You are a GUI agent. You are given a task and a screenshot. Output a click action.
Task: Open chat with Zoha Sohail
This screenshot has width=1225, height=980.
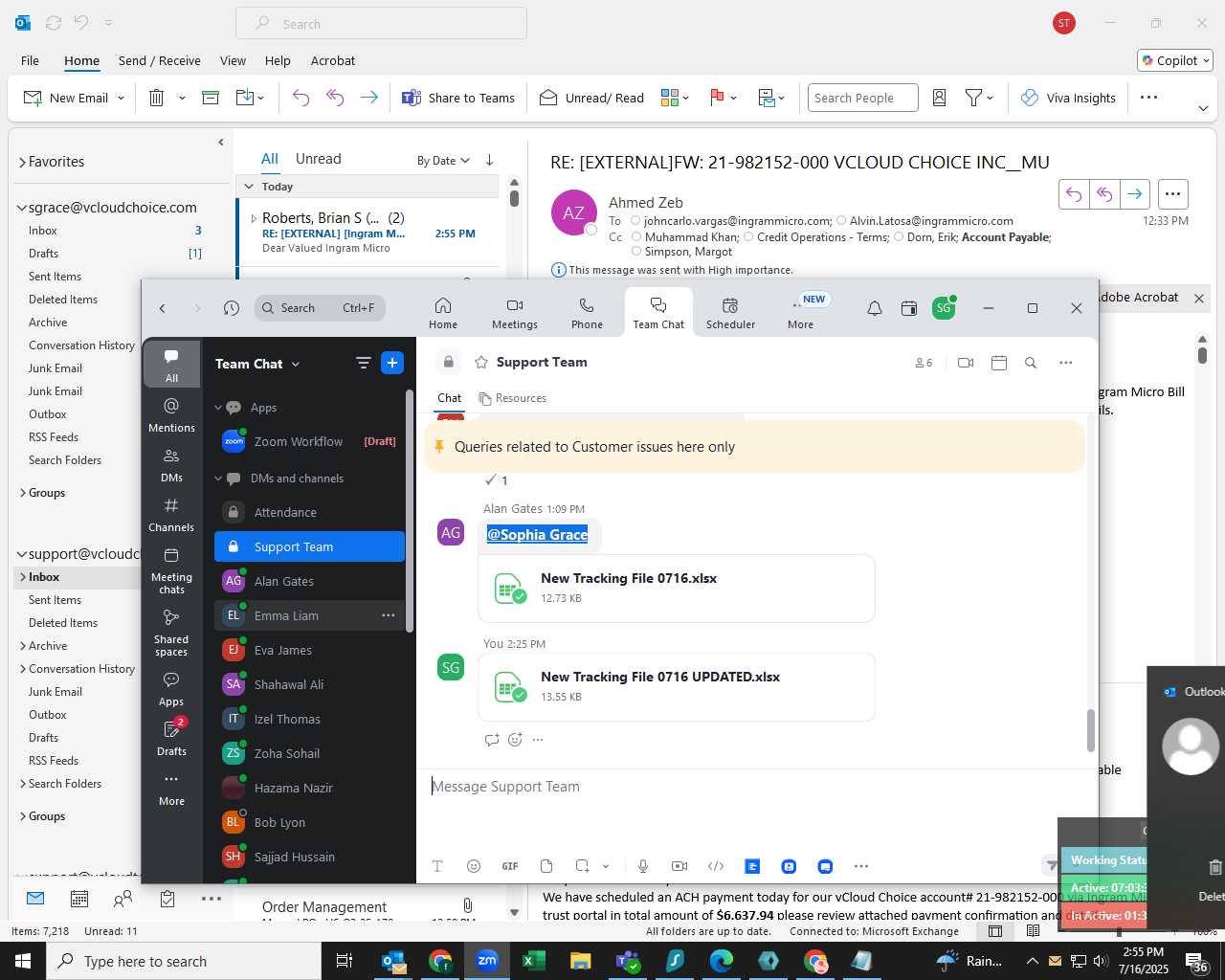309,754
